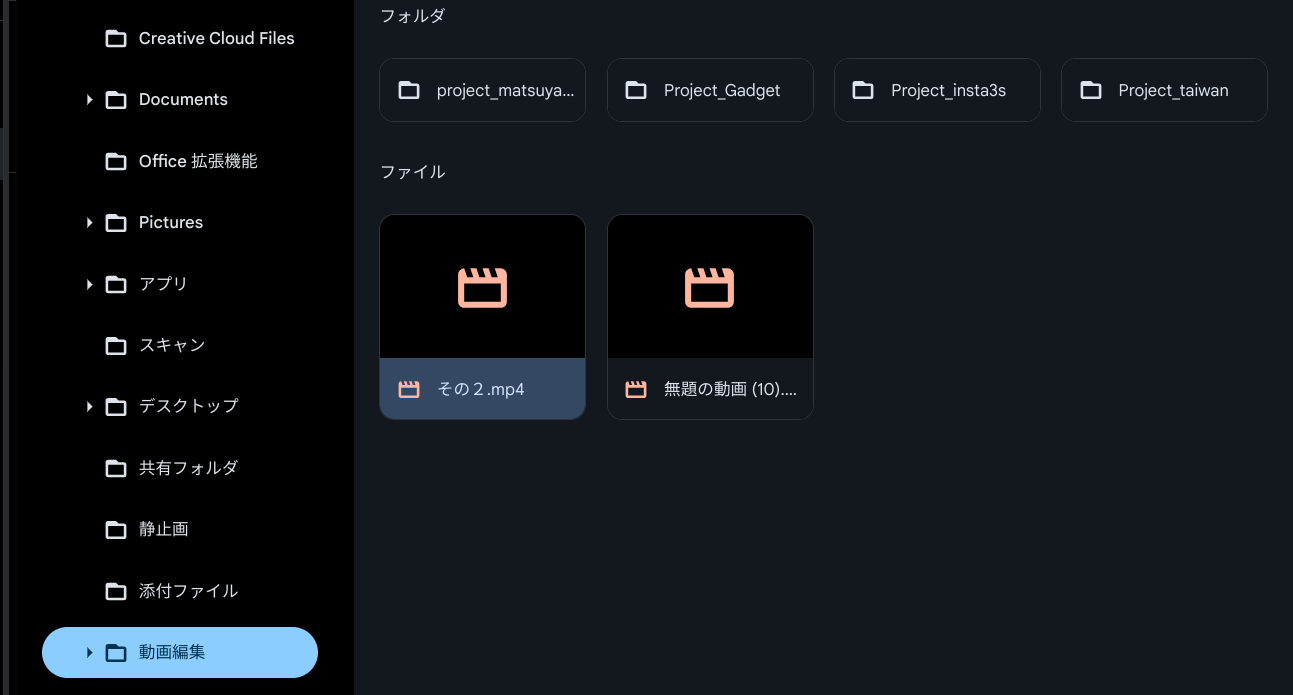Open the Project_Gadget folder name

coord(722,90)
